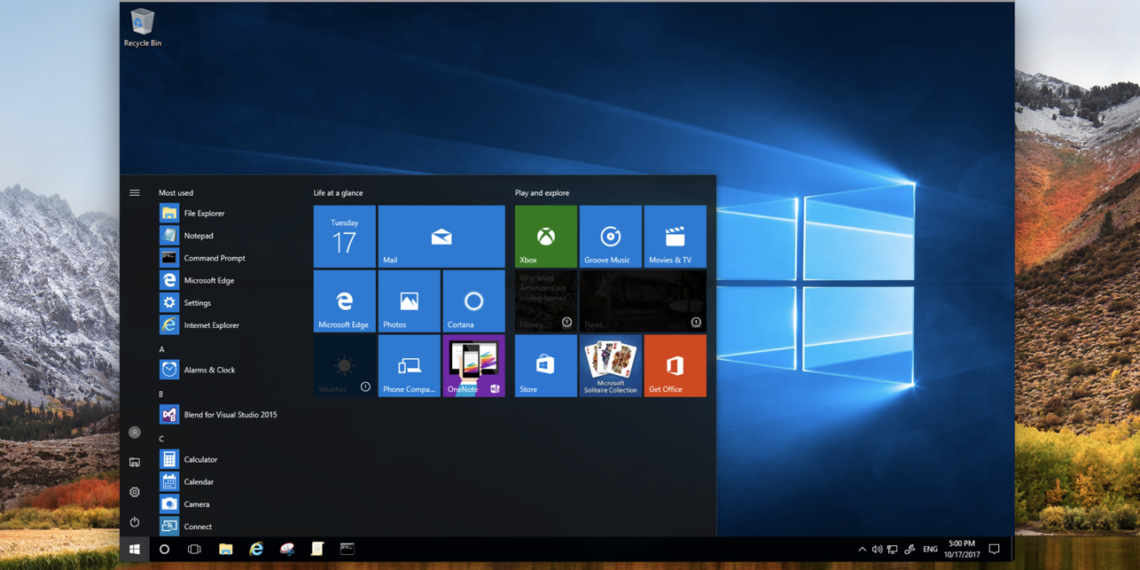This screenshot has height=570, width=1140.
Task: Open the File Explorer shortcut in Start sidebar
Action: click(135, 462)
